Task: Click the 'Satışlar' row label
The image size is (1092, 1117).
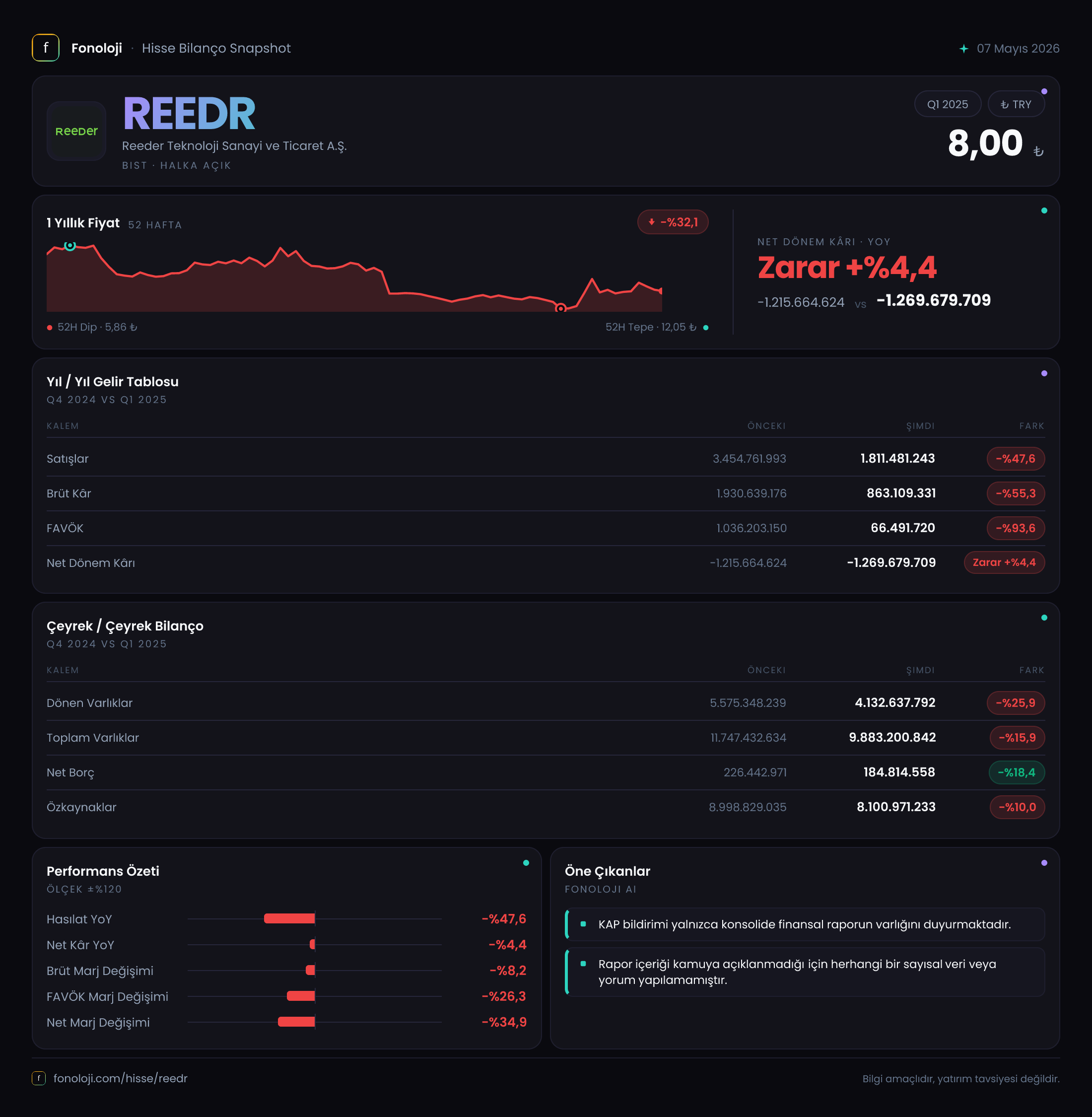Action: pyautogui.click(x=68, y=458)
